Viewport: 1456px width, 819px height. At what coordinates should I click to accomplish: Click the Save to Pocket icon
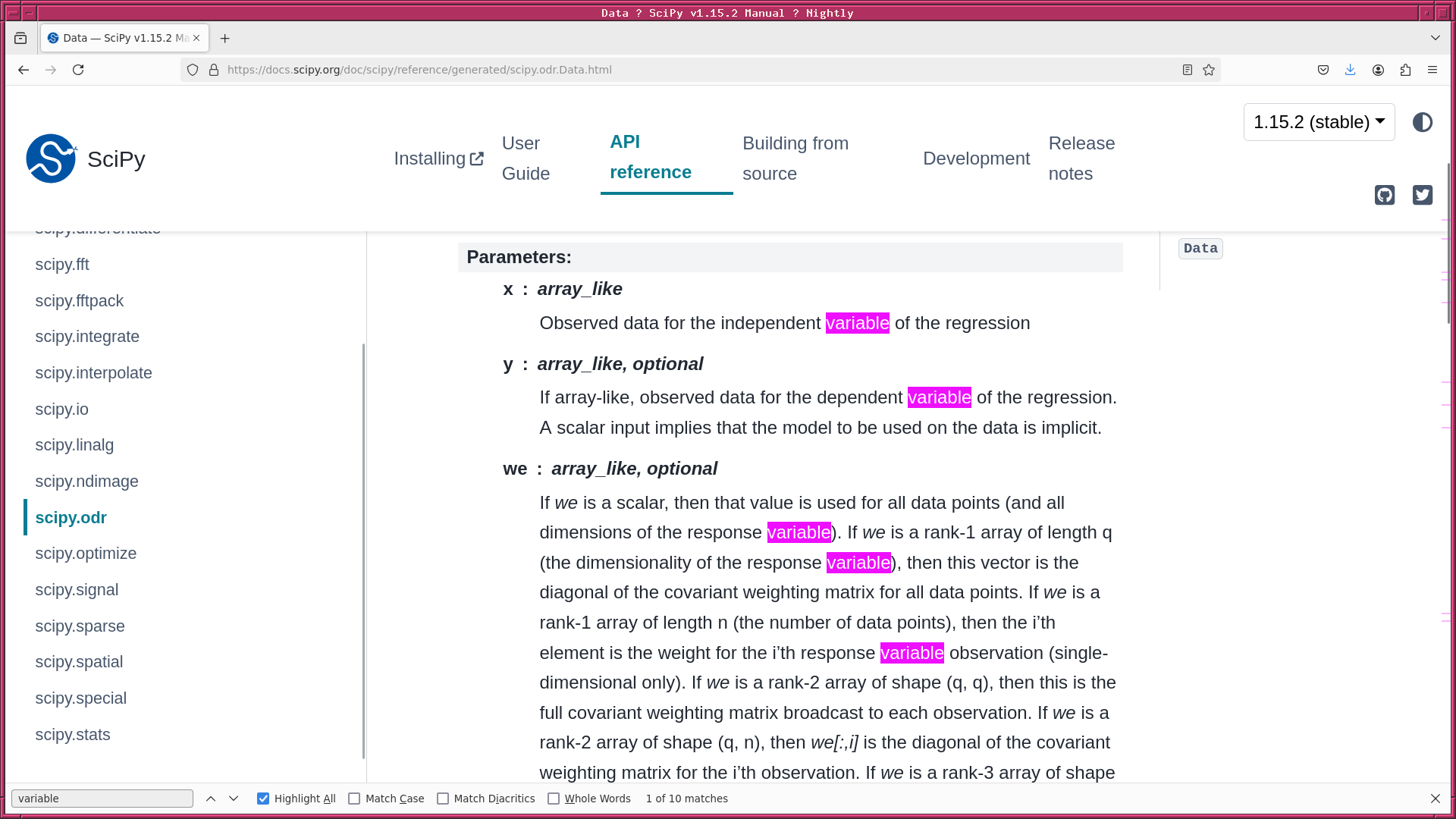(1323, 70)
